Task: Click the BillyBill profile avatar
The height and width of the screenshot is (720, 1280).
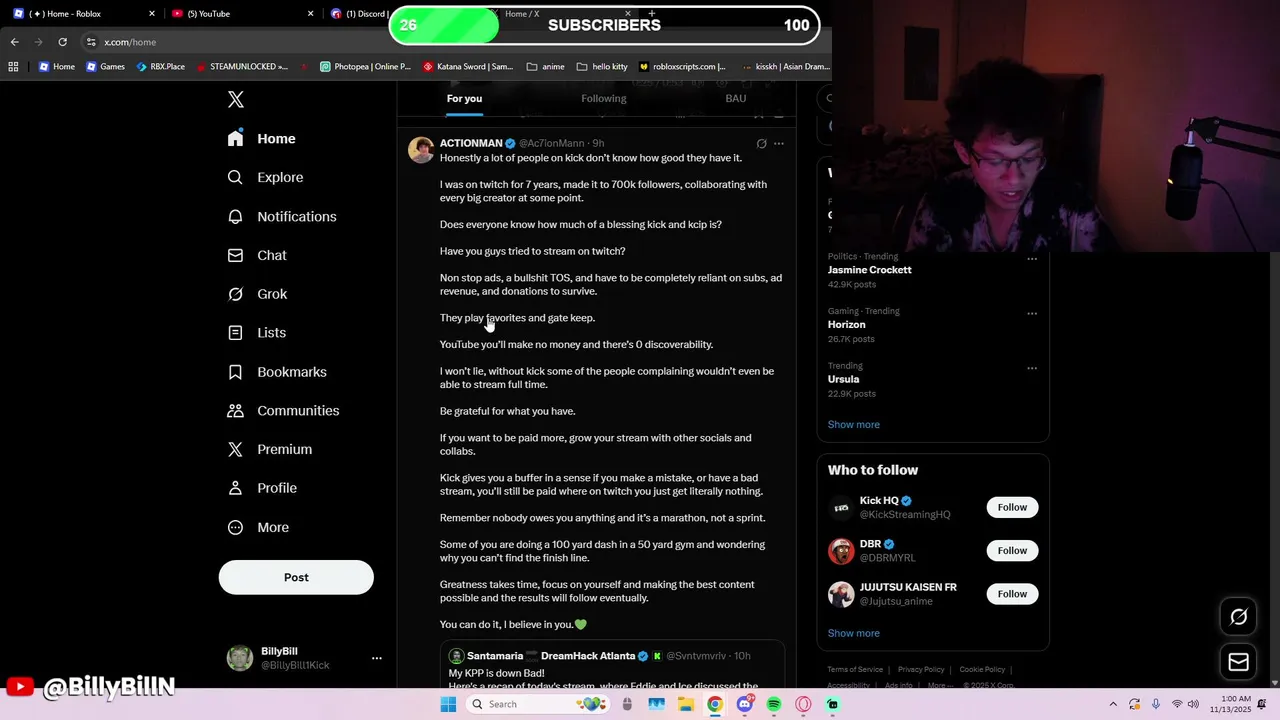Action: (240, 658)
